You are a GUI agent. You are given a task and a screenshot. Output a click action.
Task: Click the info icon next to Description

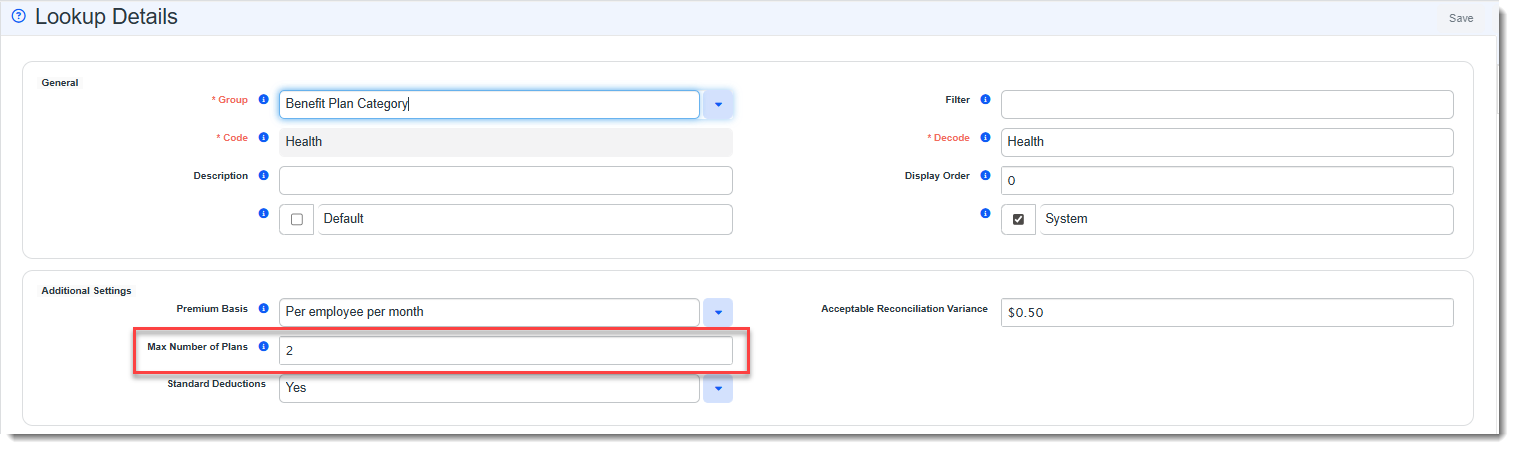click(x=264, y=176)
